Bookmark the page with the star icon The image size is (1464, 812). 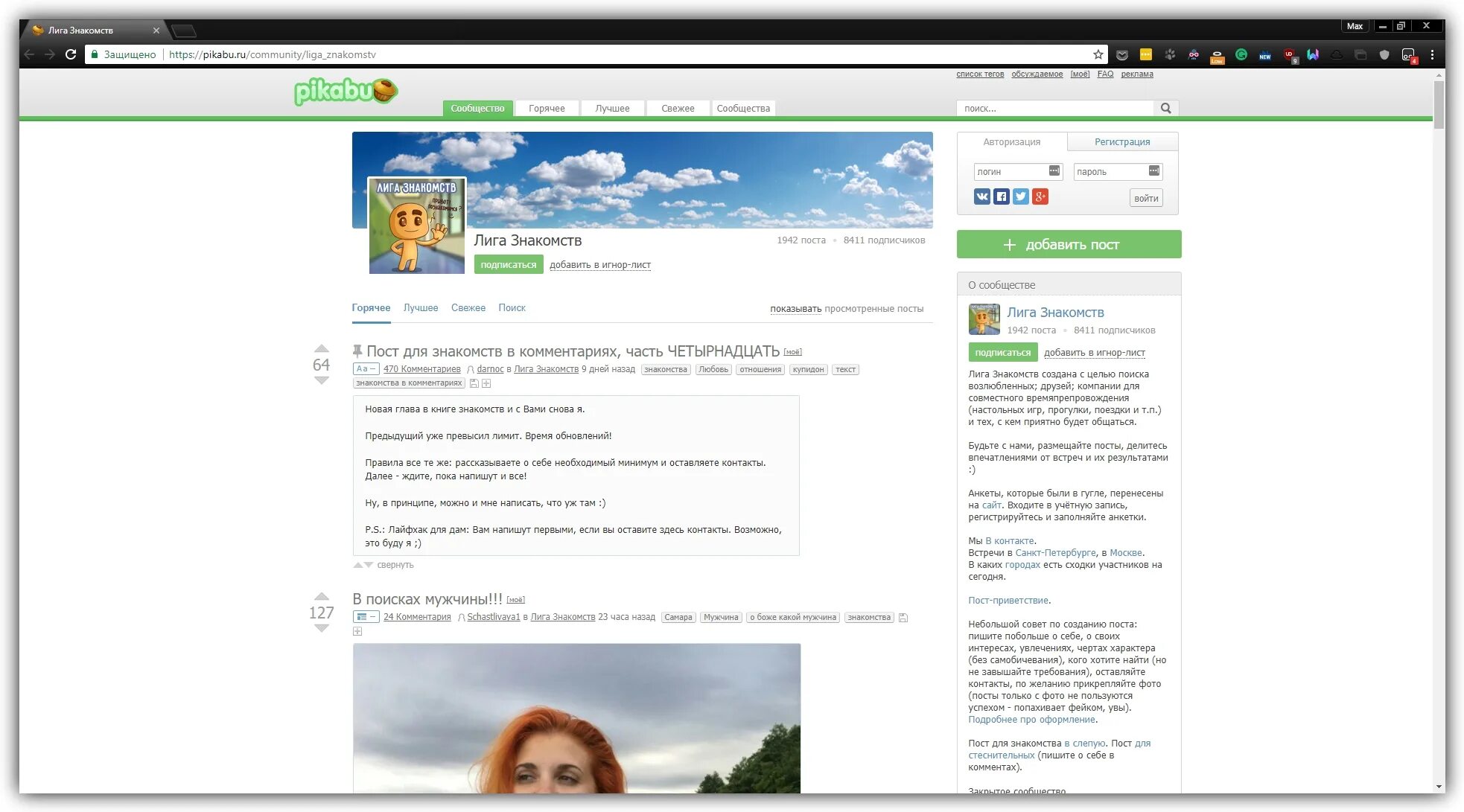click(1098, 54)
